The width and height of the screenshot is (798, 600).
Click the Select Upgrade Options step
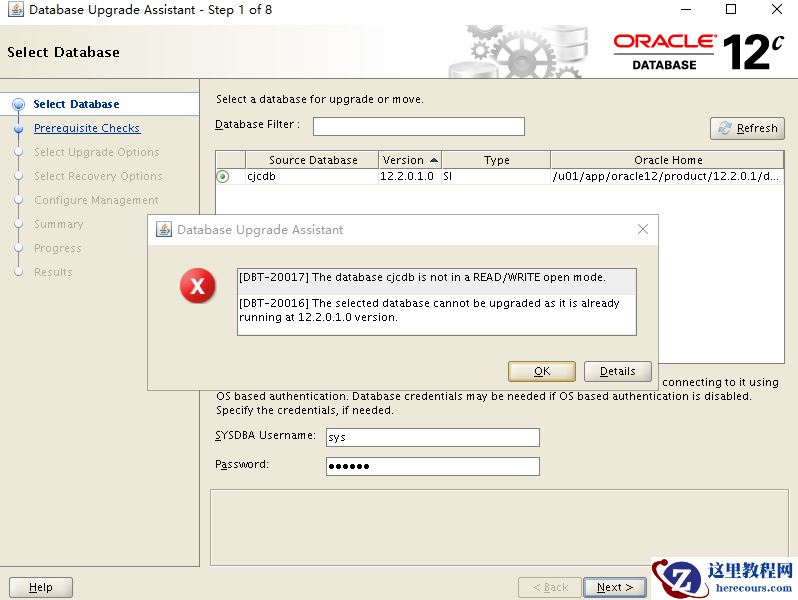pyautogui.click(x=97, y=152)
